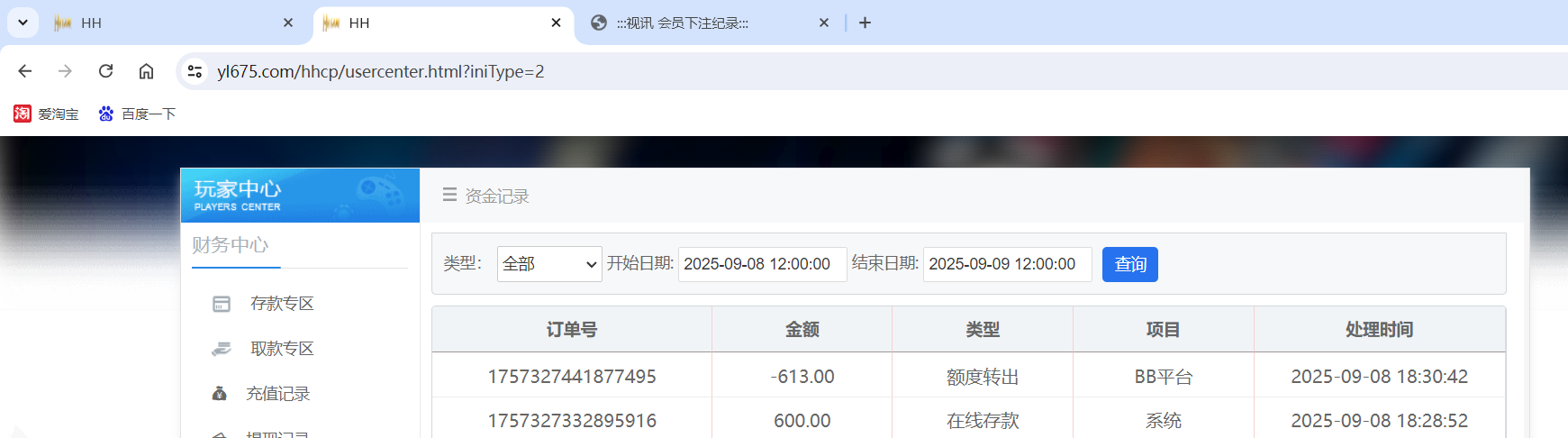View site information icon in address bar
This screenshot has width=1568, height=438.
click(x=195, y=71)
